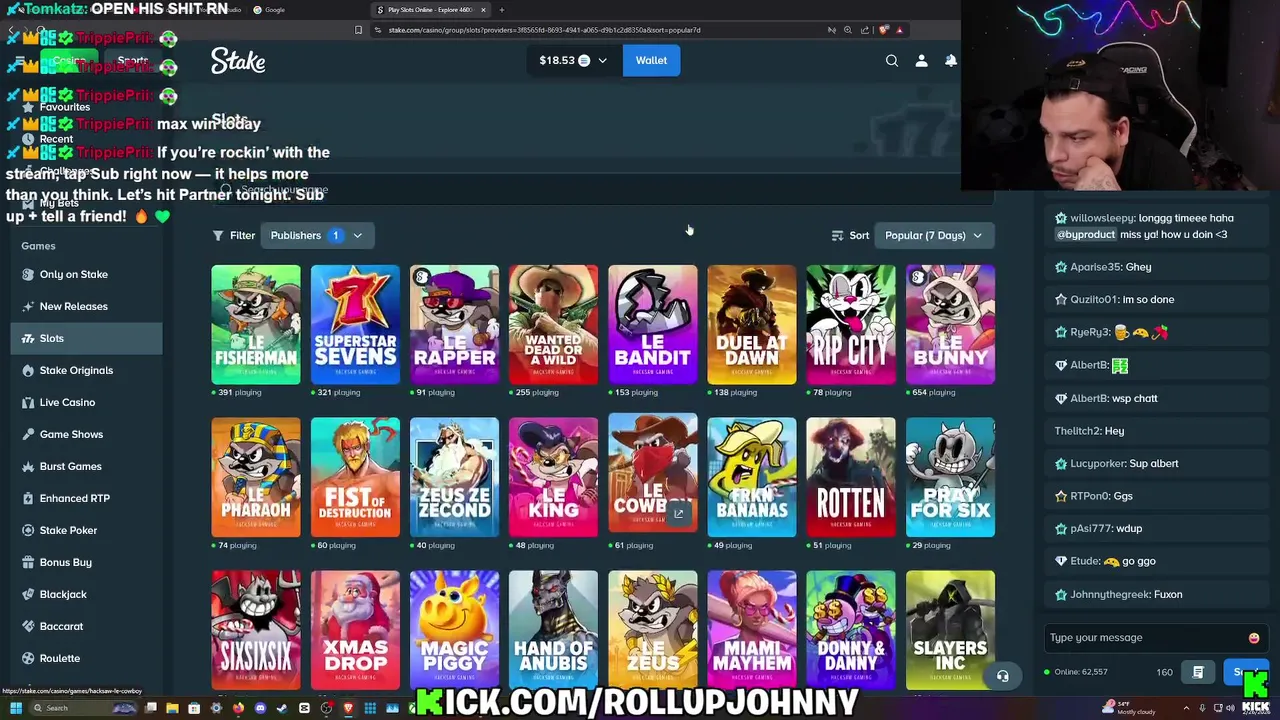Open Discord from the taskbar
Viewport: 1280px width, 720px height.
tap(260, 708)
